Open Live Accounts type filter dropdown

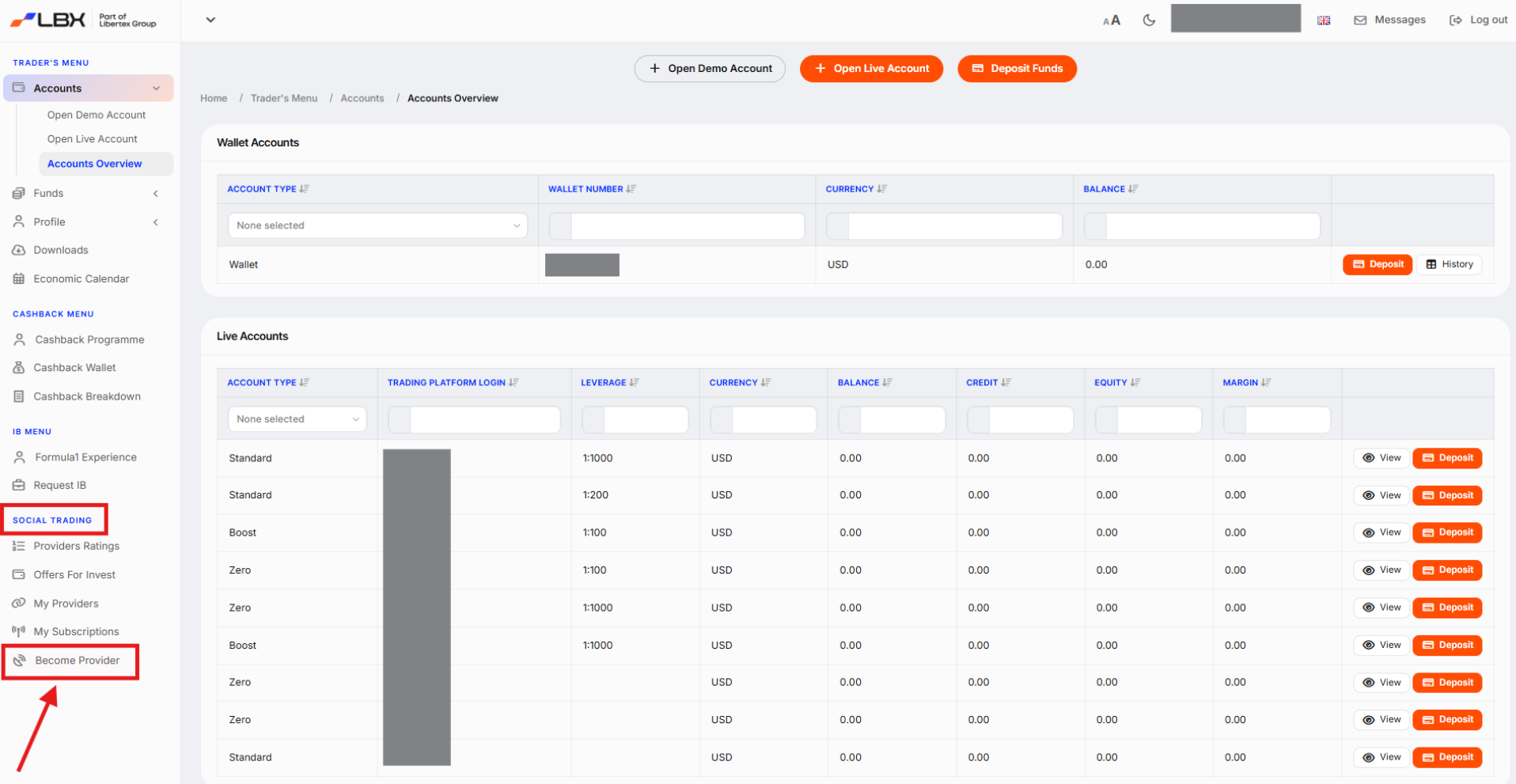(298, 419)
